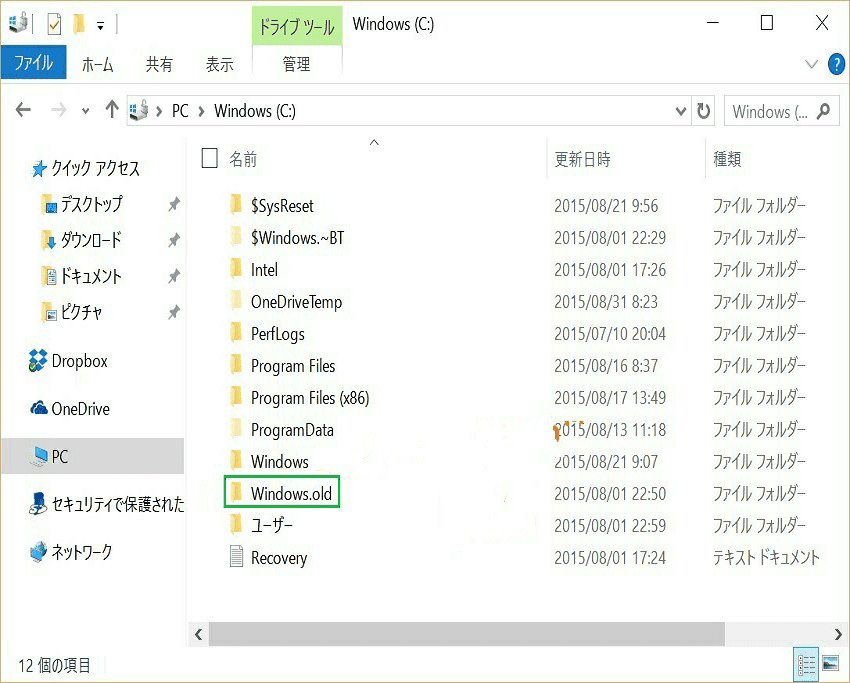Screen dimensions: 850x683
Task: Open デスクトップ in the navigation pane
Action: click(82, 204)
